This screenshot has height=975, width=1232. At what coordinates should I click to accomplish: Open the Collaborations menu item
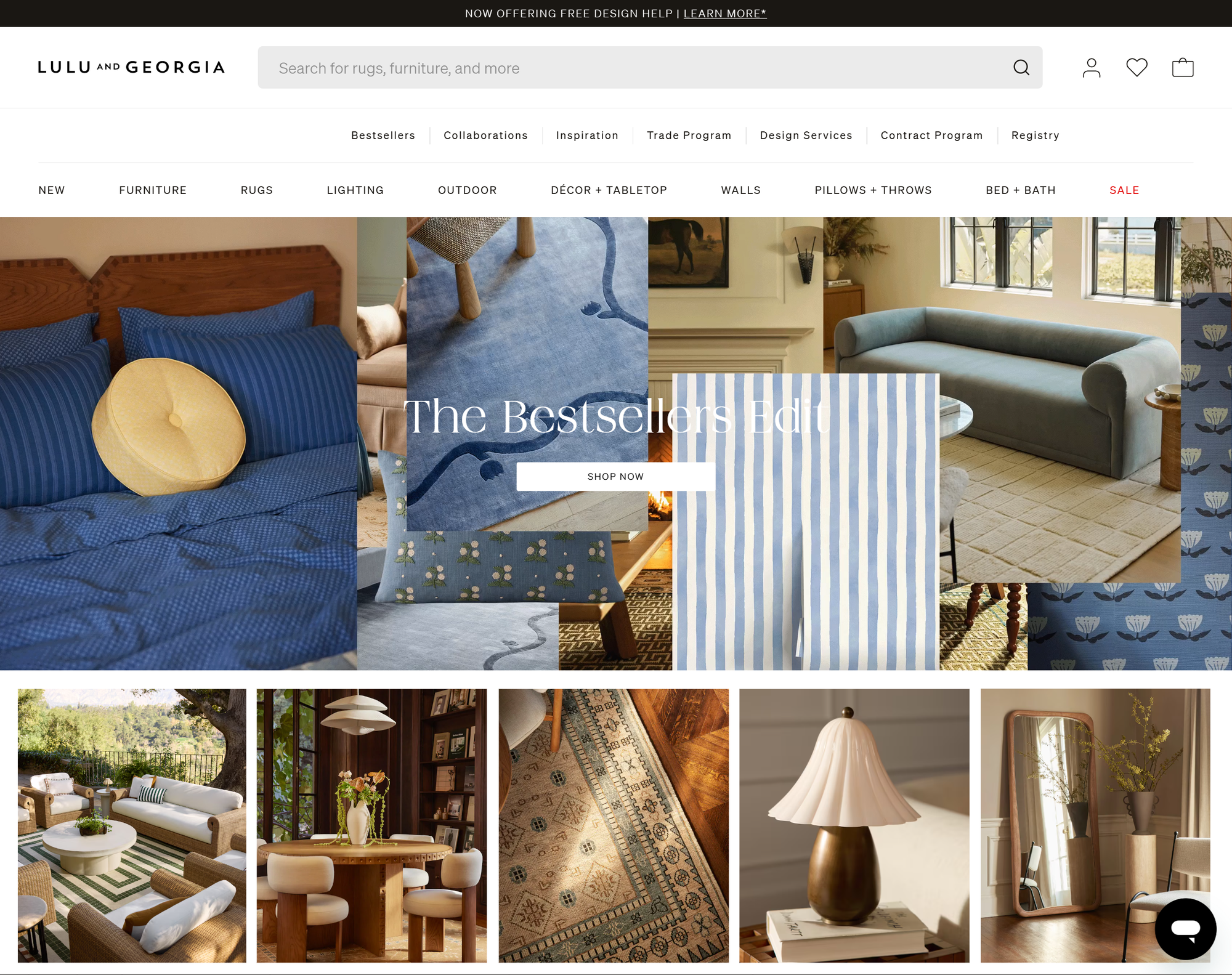[x=485, y=136]
